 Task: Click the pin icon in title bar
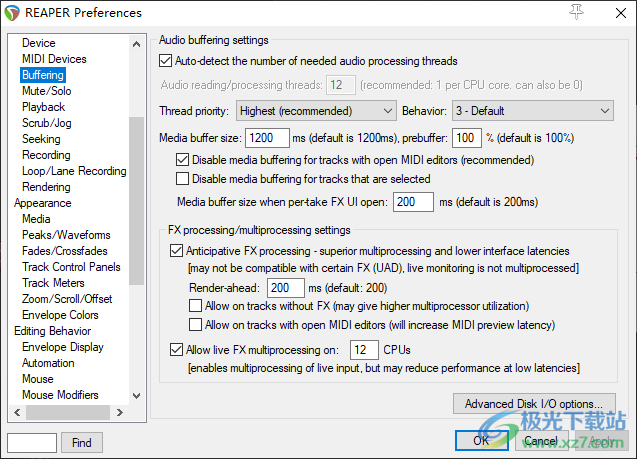click(576, 12)
